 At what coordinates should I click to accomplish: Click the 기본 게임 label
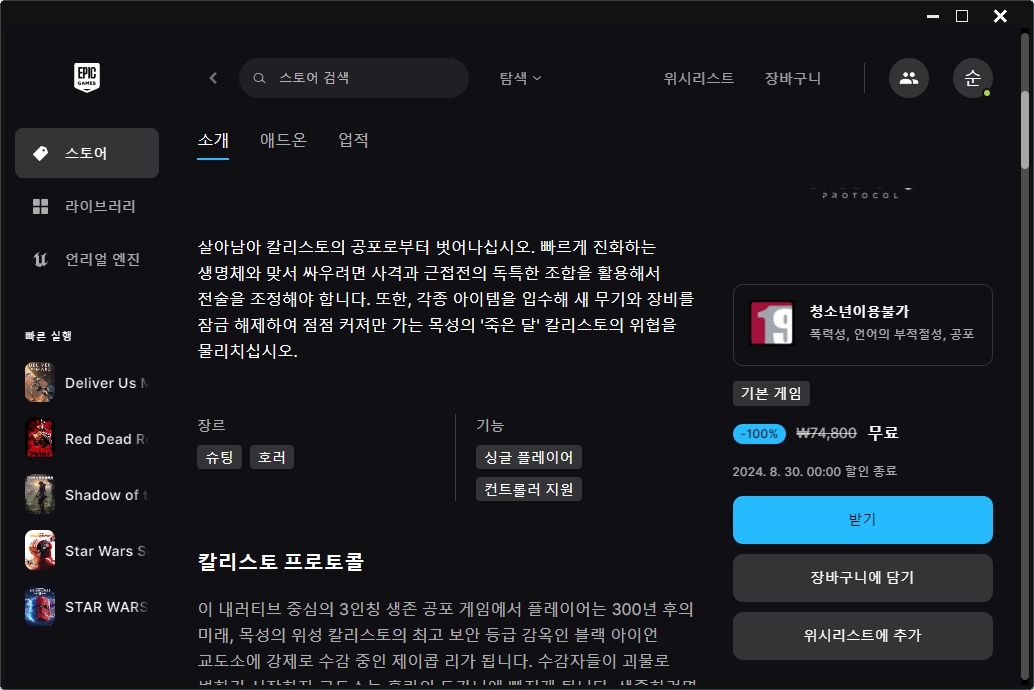click(x=771, y=394)
